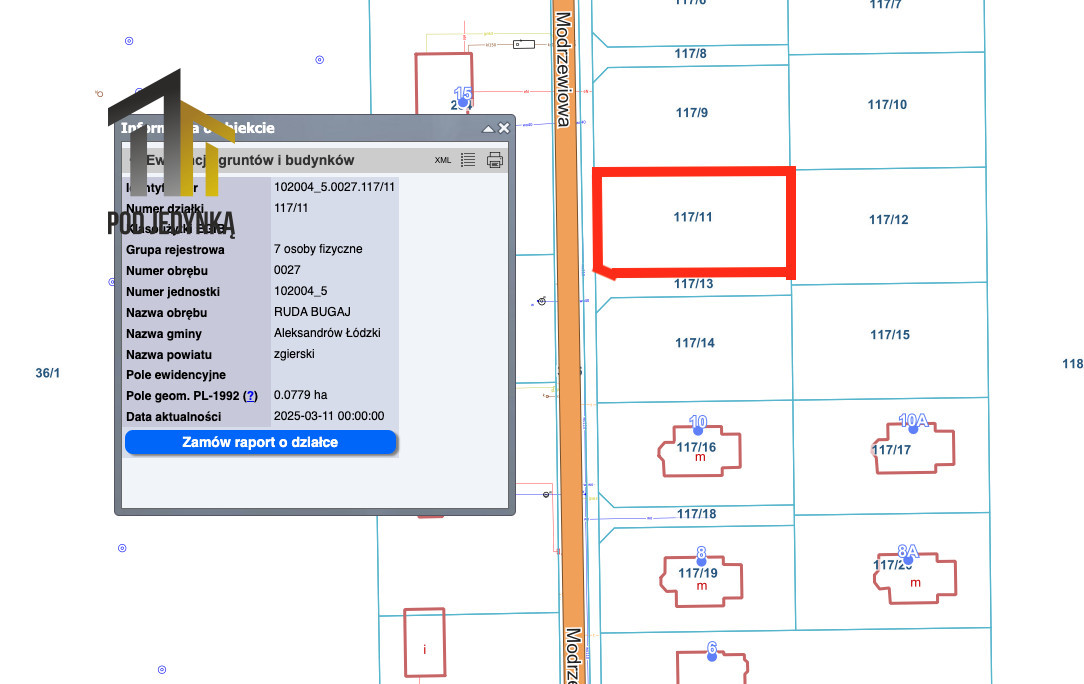This screenshot has width=1084, height=684.
Task: Click the Grupa rejestrowa label
Action: coord(175,250)
